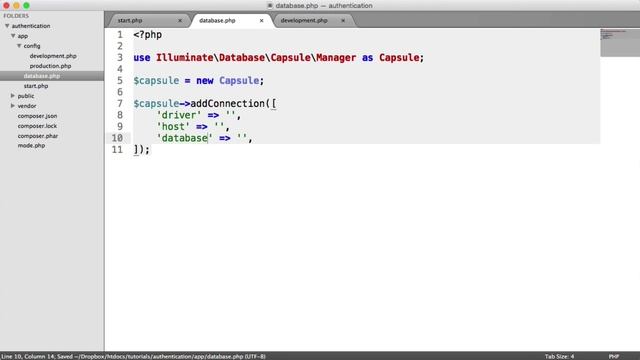Click the FOLDERS sidebar heading
This screenshot has height=360, width=640.
pyautogui.click(x=16, y=16)
